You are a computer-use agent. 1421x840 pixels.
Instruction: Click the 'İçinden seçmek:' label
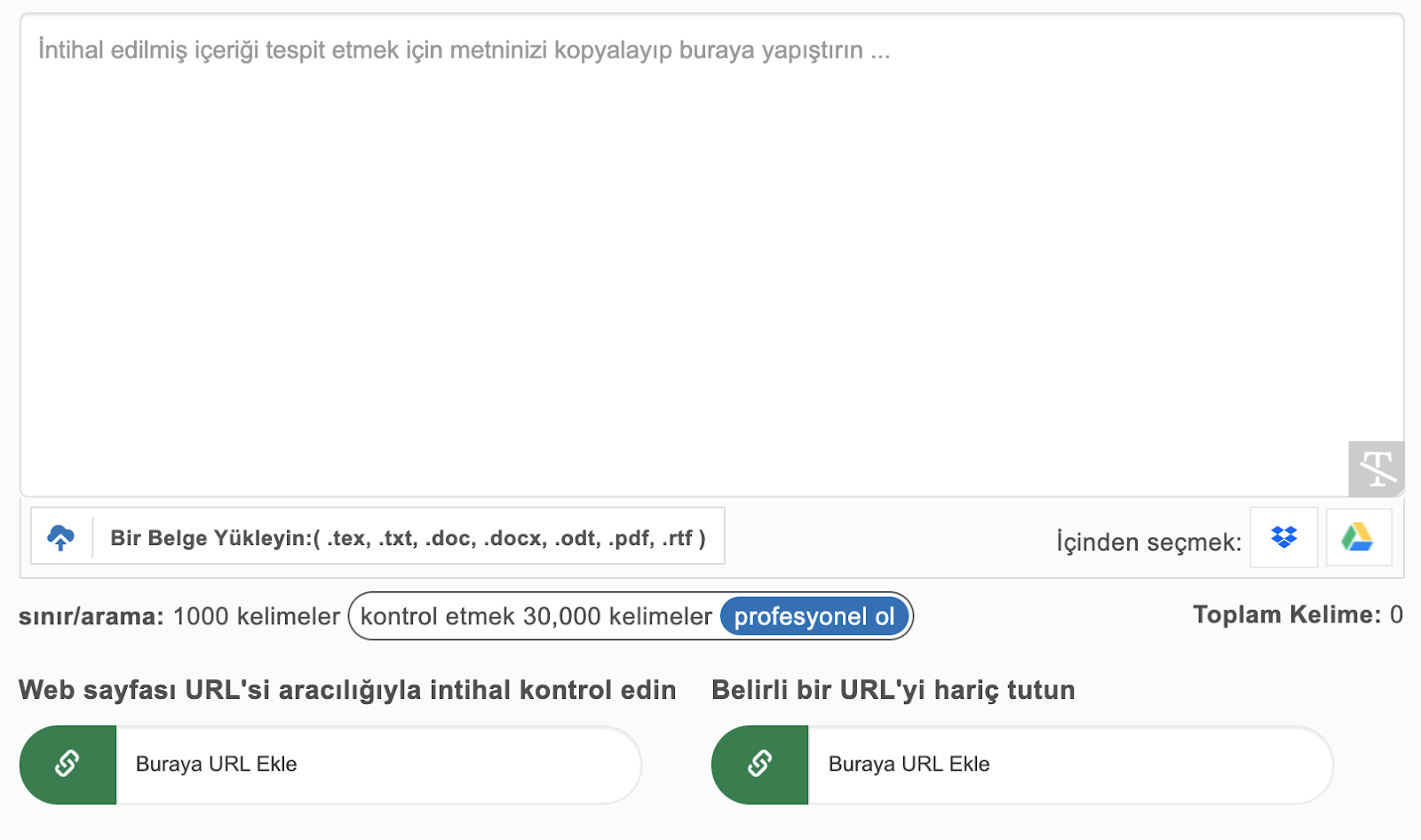tap(1148, 542)
